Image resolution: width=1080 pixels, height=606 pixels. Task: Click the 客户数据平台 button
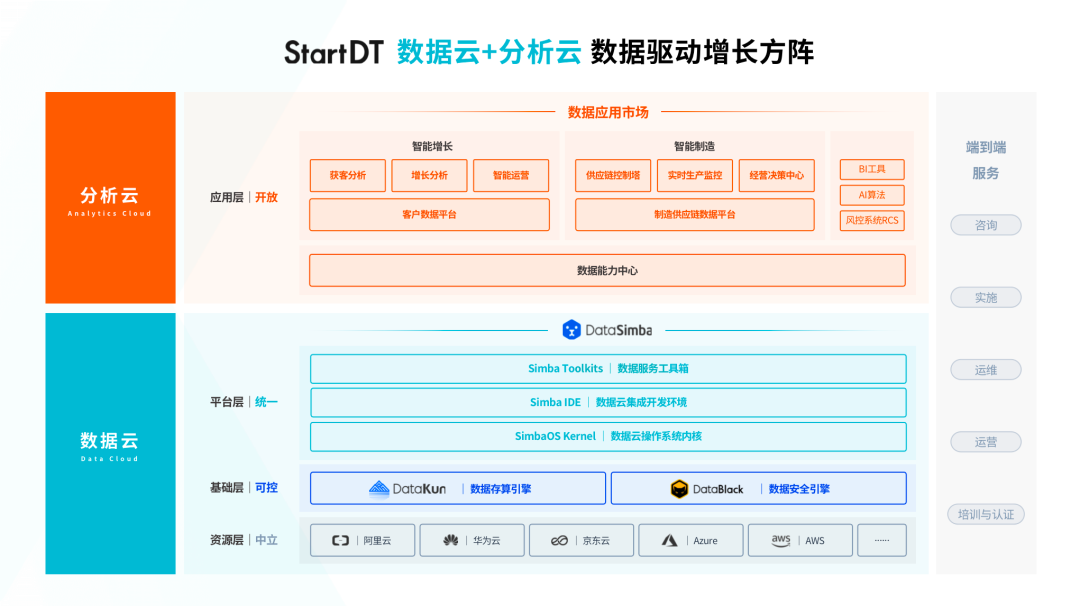click(x=429, y=214)
